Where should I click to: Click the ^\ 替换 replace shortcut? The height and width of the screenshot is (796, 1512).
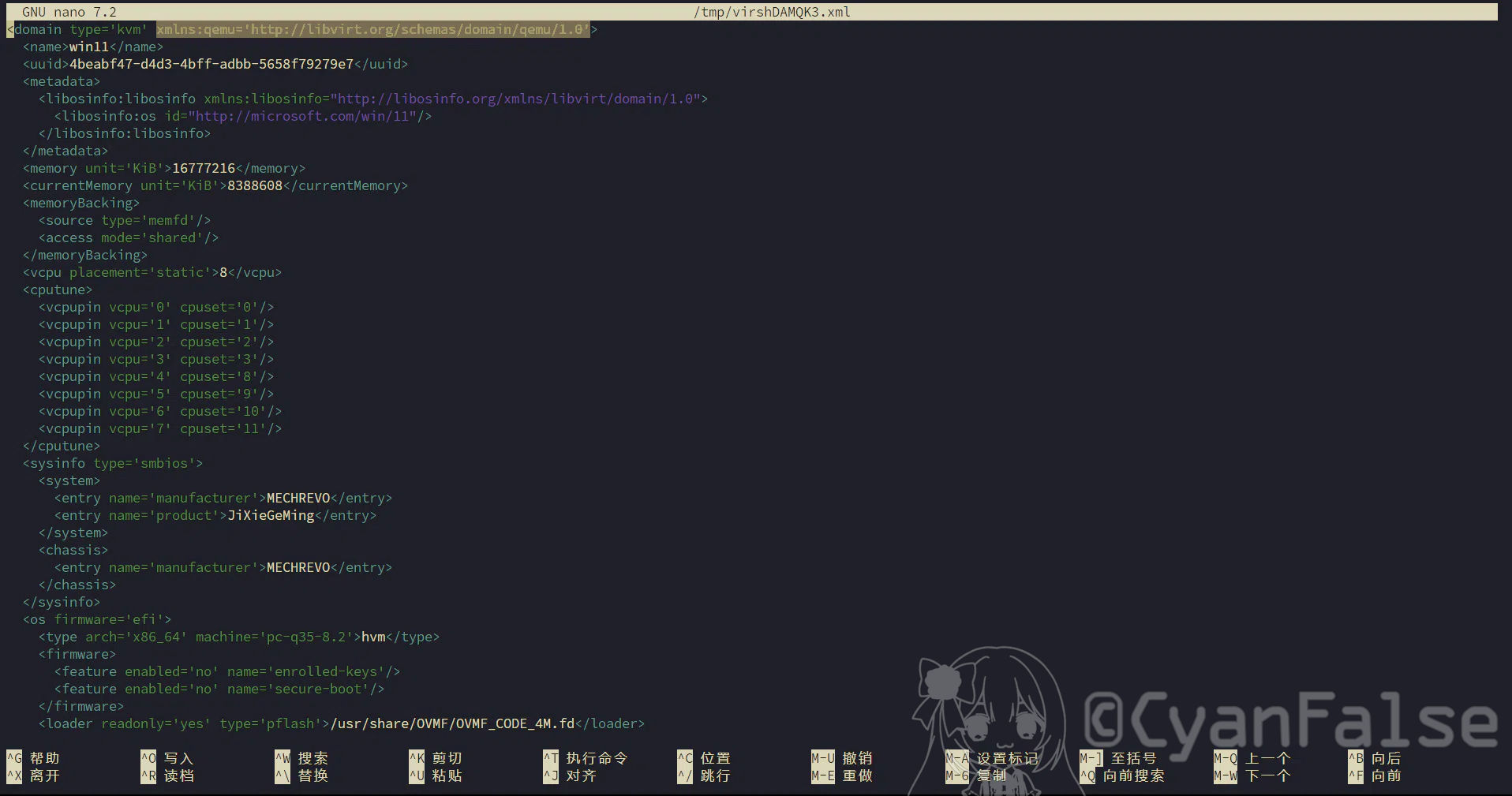[301, 775]
